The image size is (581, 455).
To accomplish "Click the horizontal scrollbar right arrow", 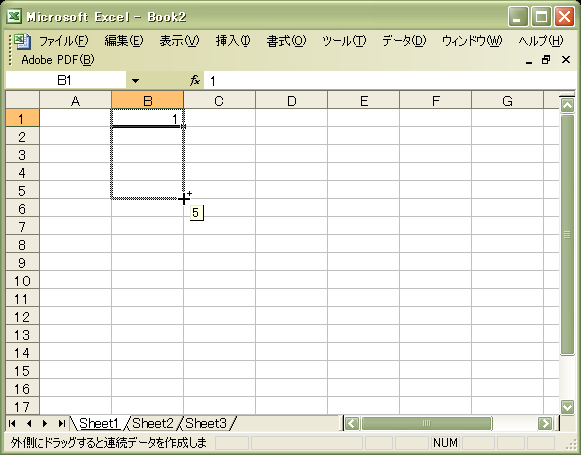I will pos(545,423).
